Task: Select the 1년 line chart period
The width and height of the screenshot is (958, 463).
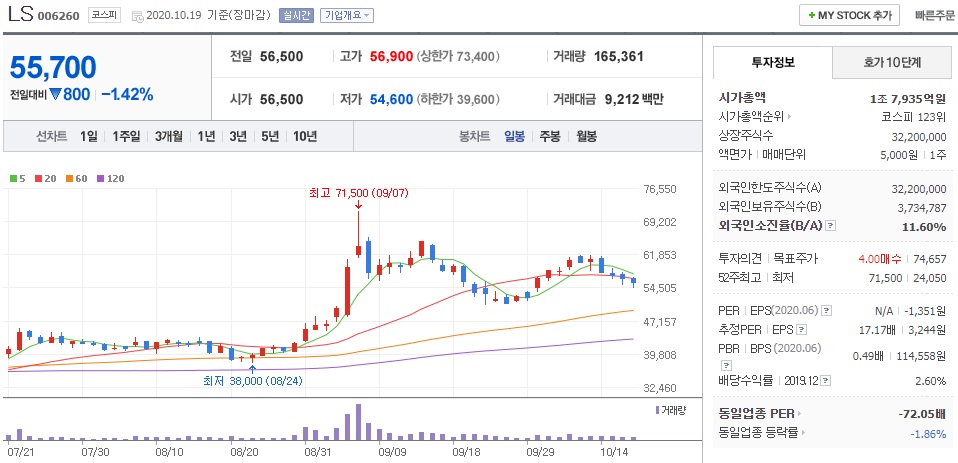Action: 206,136
